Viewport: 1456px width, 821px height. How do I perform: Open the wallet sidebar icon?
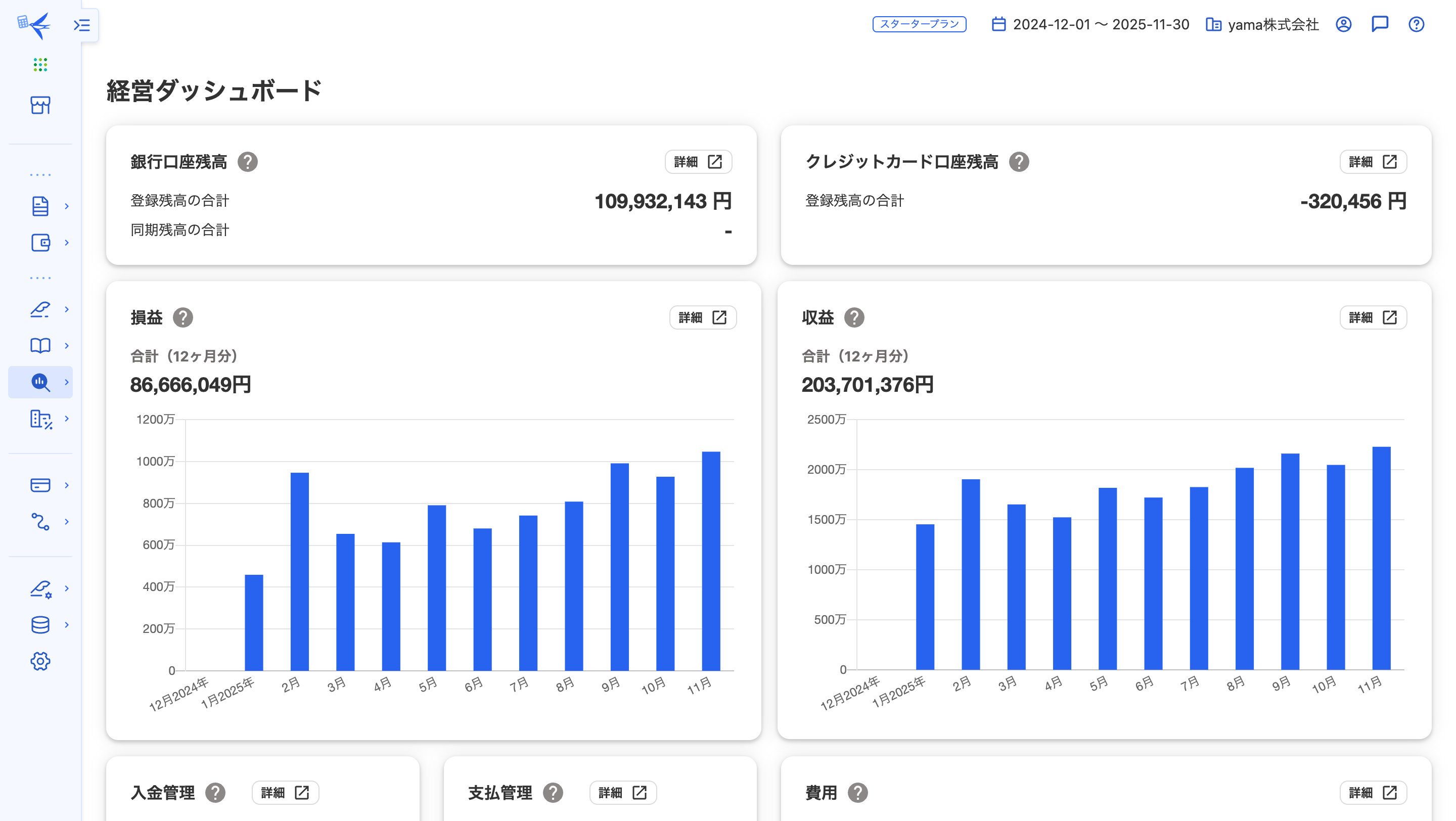[x=40, y=242]
